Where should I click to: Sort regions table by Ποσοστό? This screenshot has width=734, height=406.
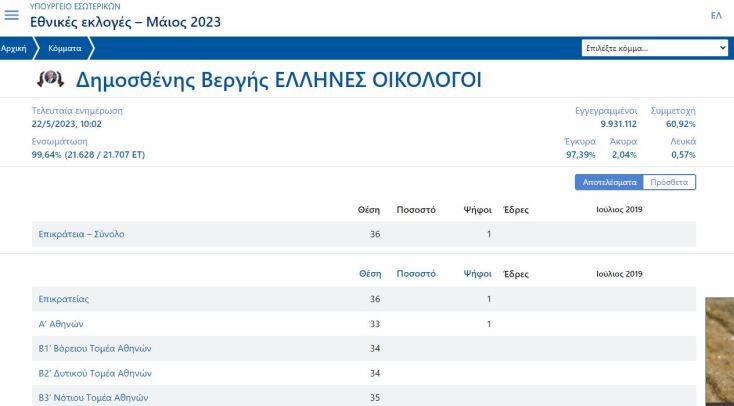416,274
